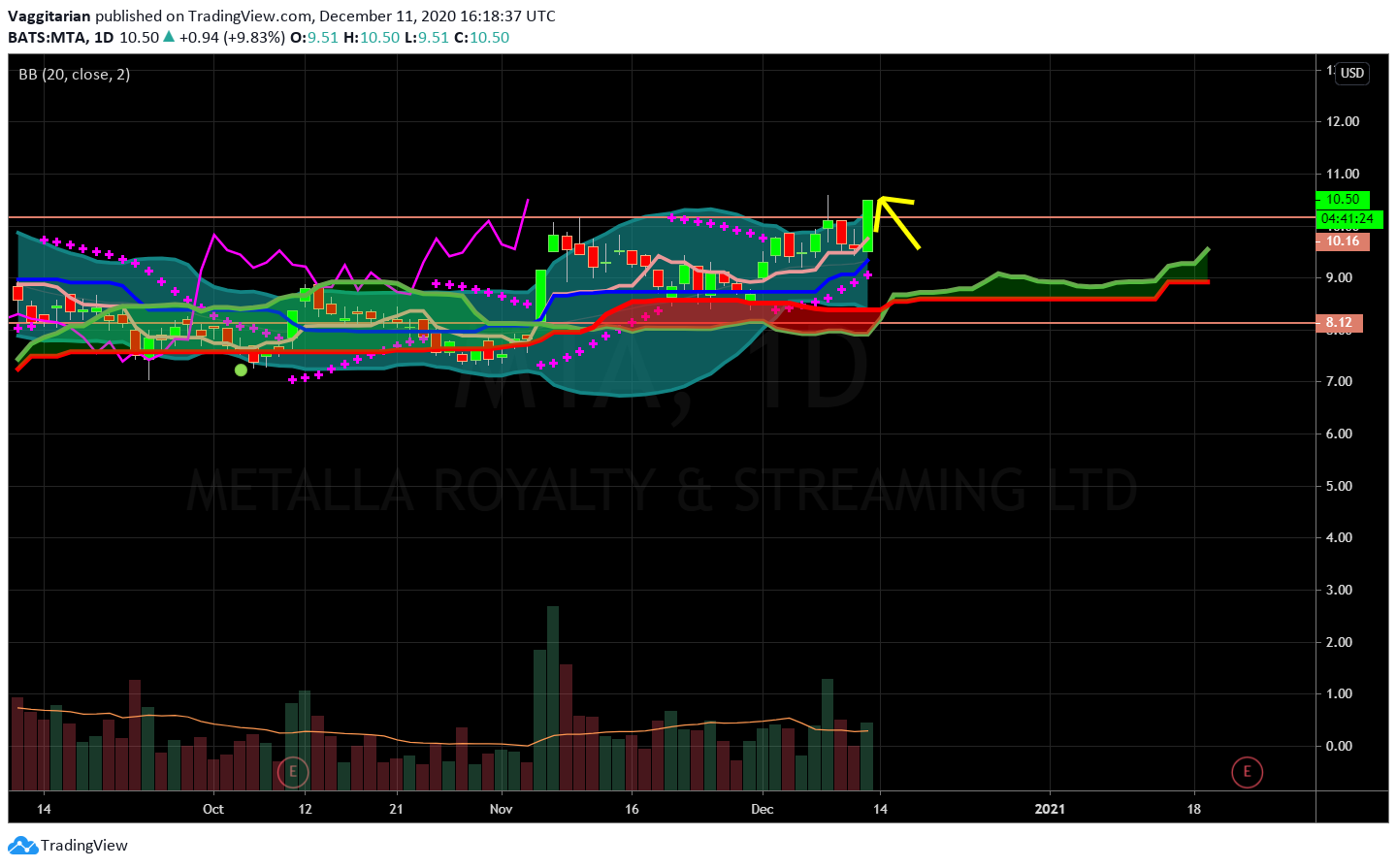The height and width of the screenshot is (868, 1397).
Task: Click the 1.00 price axis value
Action: (x=1339, y=693)
